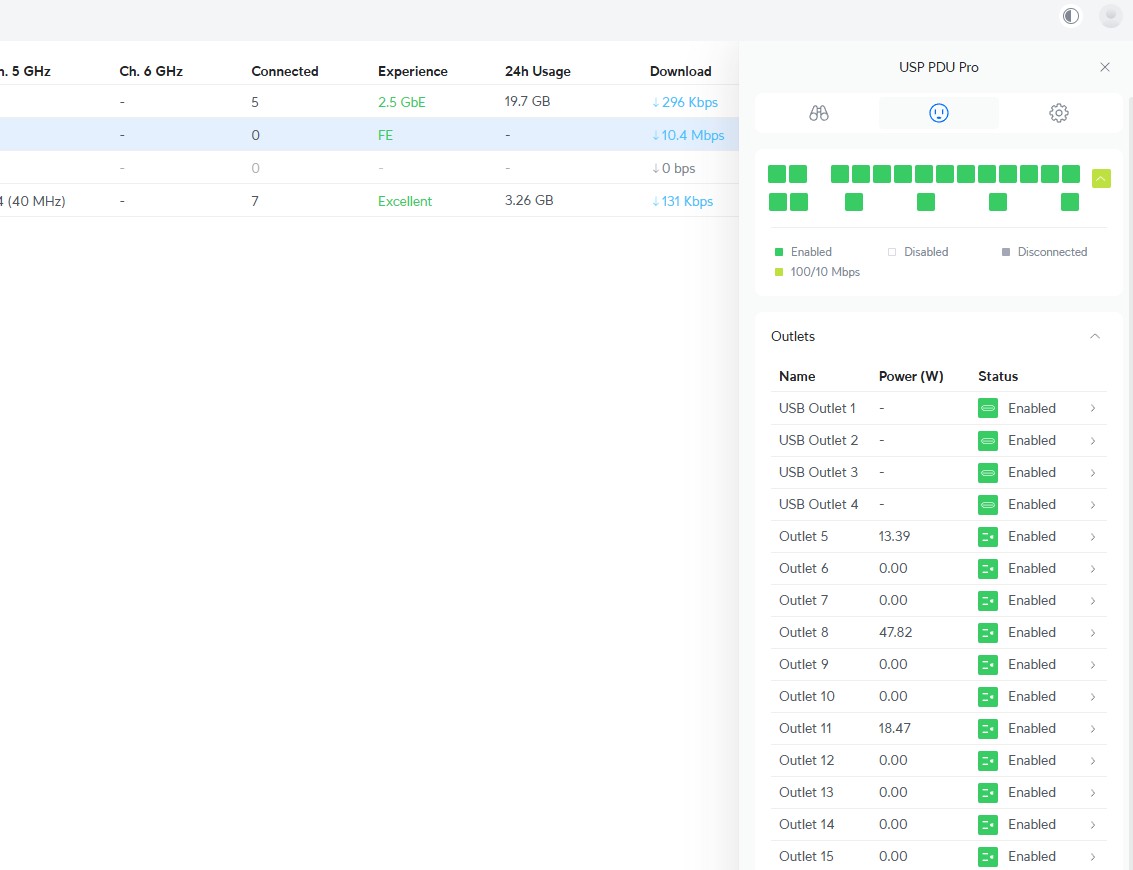The height and width of the screenshot is (870, 1133).
Task: Sort by the Download column header
Action: [x=680, y=71]
